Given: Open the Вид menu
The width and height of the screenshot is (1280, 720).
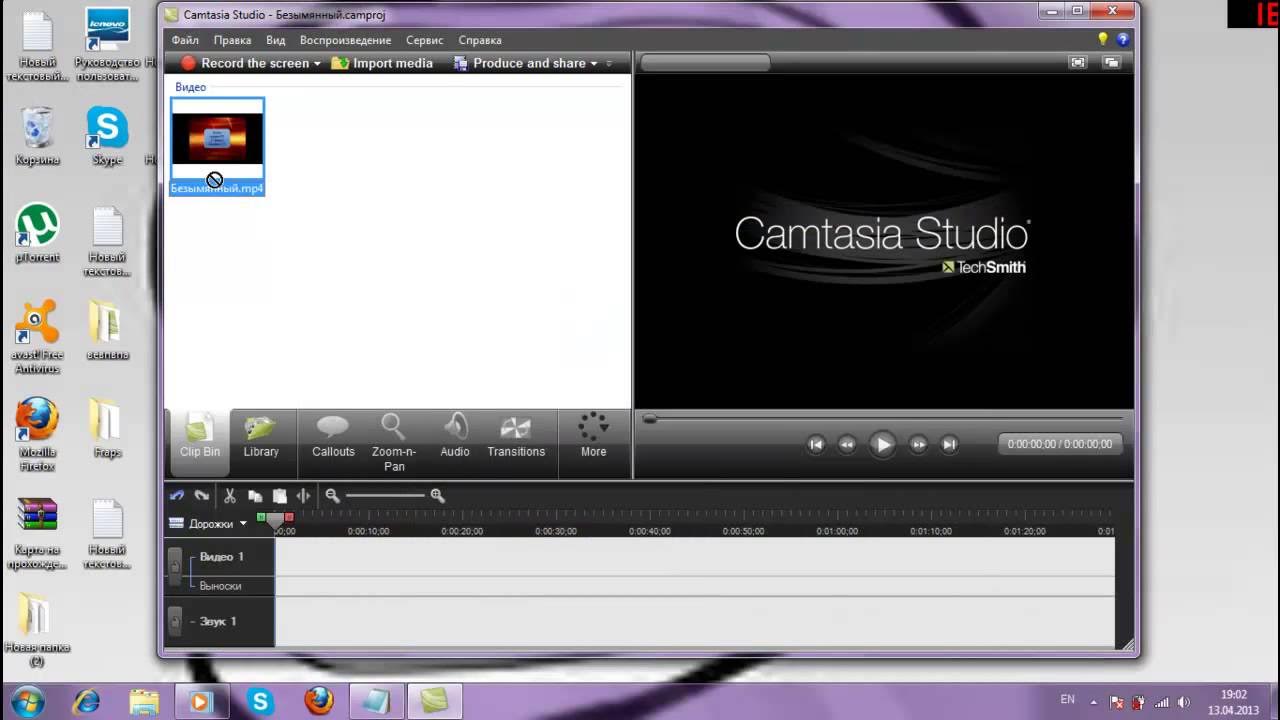Looking at the screenshot, I should pos(276,40).
